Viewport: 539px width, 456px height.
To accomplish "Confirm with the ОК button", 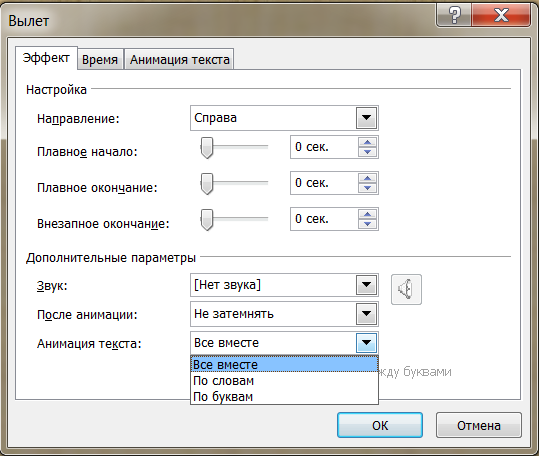I will 380,425.
